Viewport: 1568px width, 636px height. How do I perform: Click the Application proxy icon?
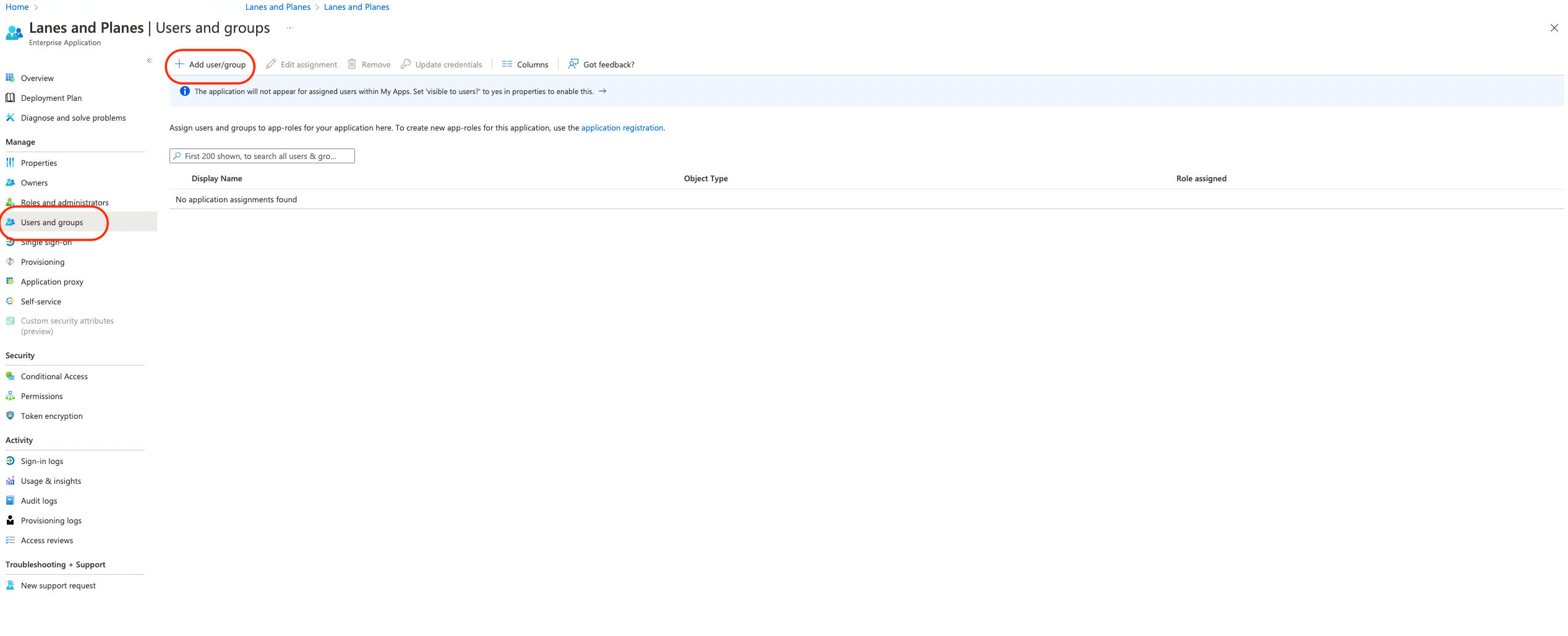10,281
